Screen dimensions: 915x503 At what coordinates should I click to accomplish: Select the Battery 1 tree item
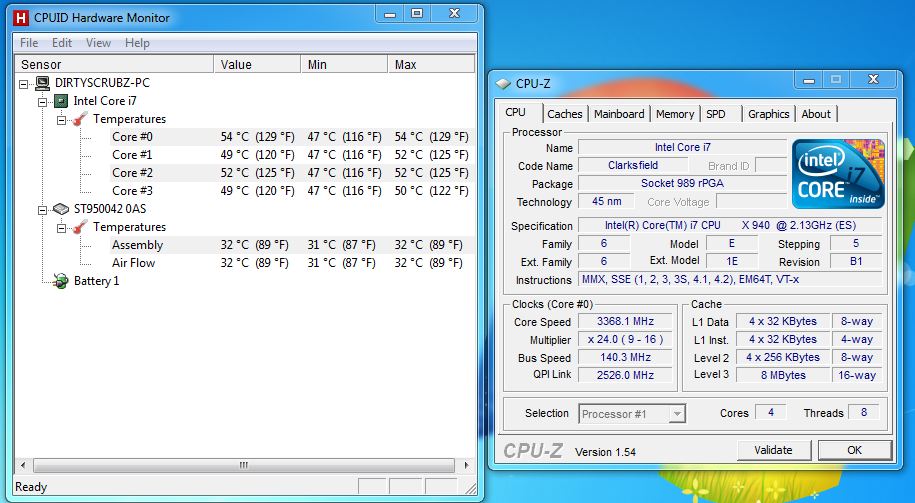point(96,281)
